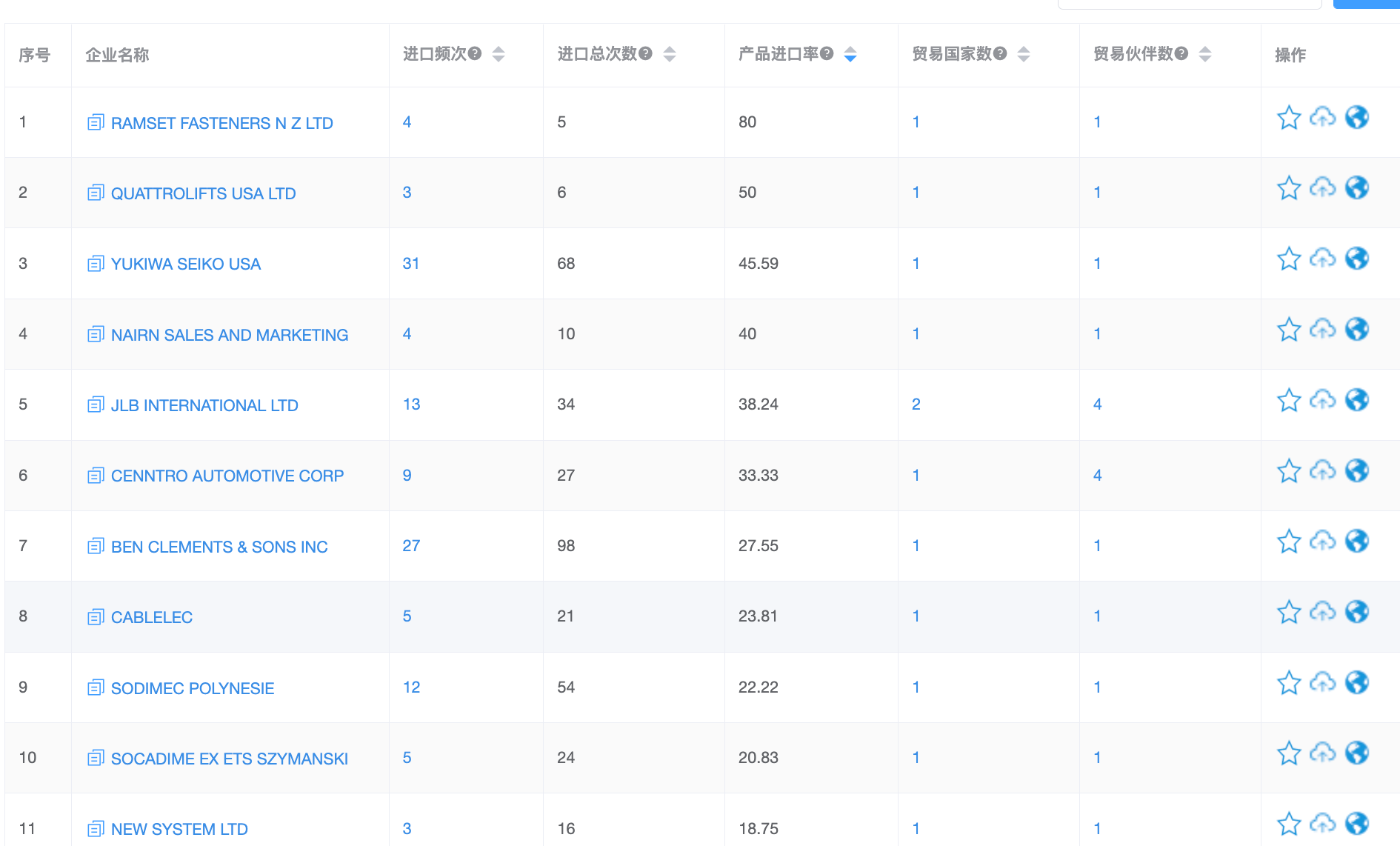Click the document icon beside SODIMEC POLYNESIE
The width and height of the screenshot is (1400, 846).
point(96,687)
